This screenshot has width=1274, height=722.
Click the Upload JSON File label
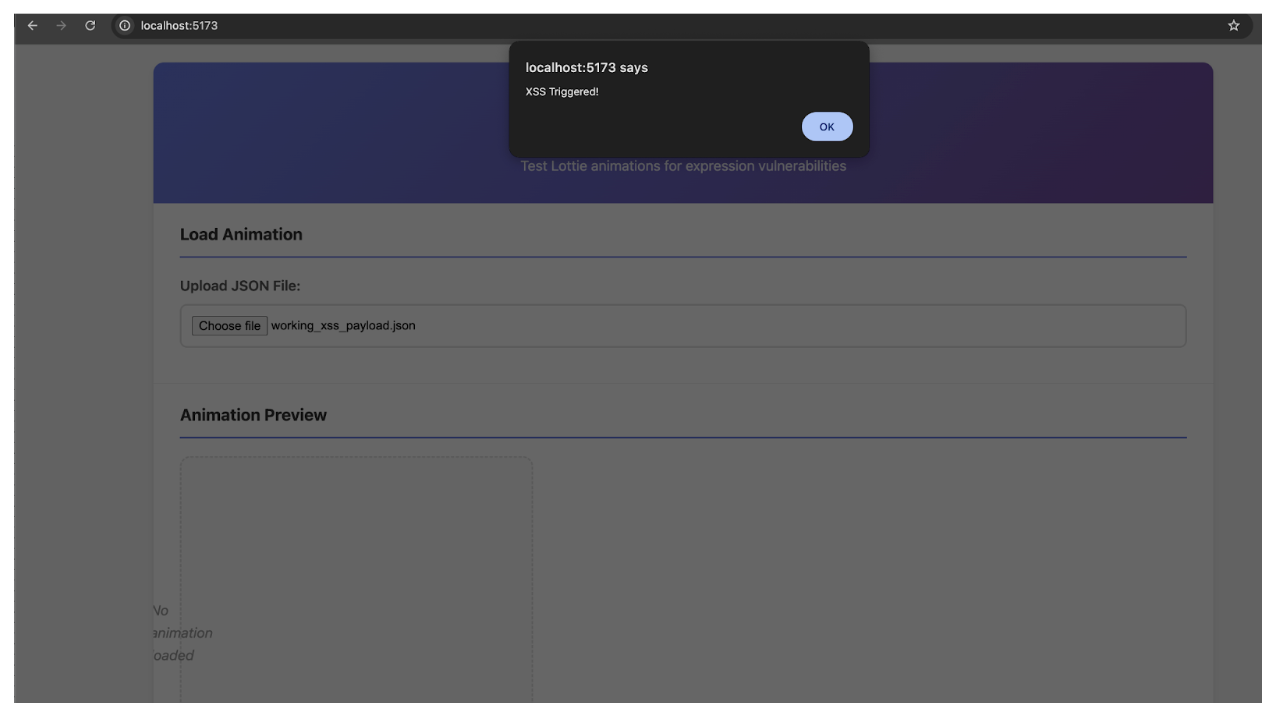[x=243, y=283]
